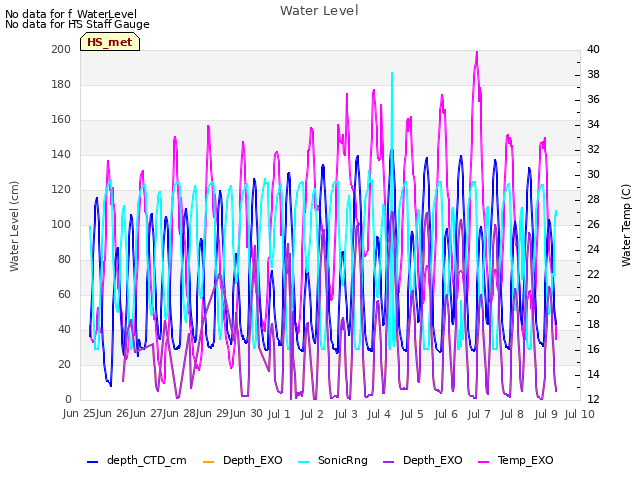Toggle the Temp_EXO legend label
This screenshot has width=640, height=480.
(525, 460)
